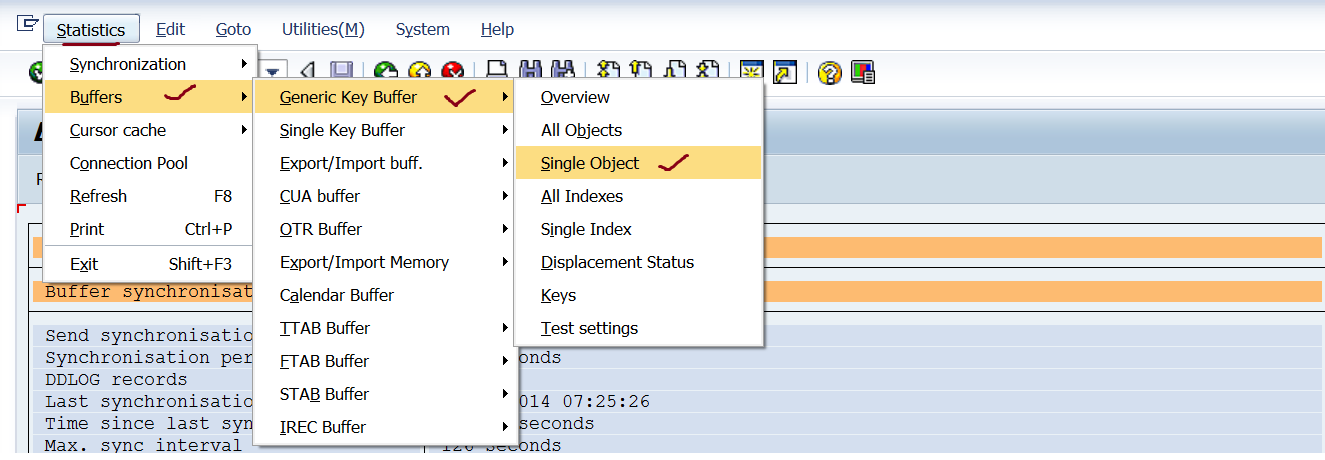Click the 'Time since last syn' row text
Image resolution: width=1325 pixels, height=460 pixels.
tap(149, 424)
